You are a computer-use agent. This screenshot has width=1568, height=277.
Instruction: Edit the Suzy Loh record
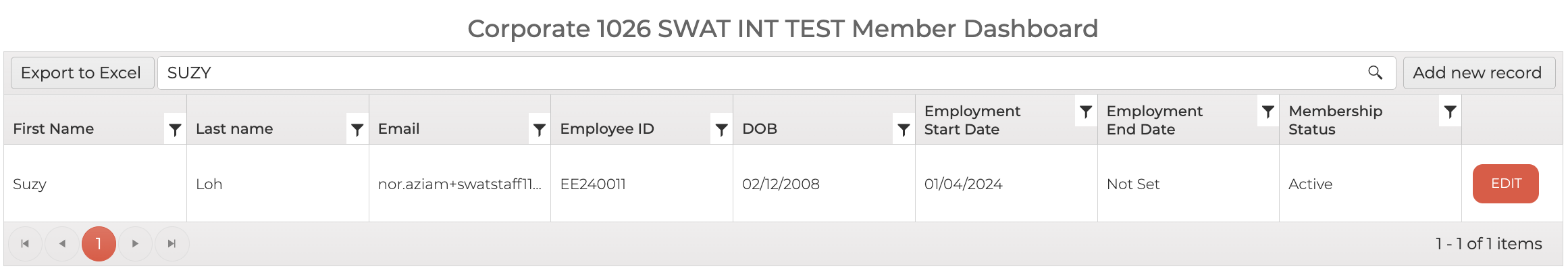pyautogui.click(x=1505, y=184)
